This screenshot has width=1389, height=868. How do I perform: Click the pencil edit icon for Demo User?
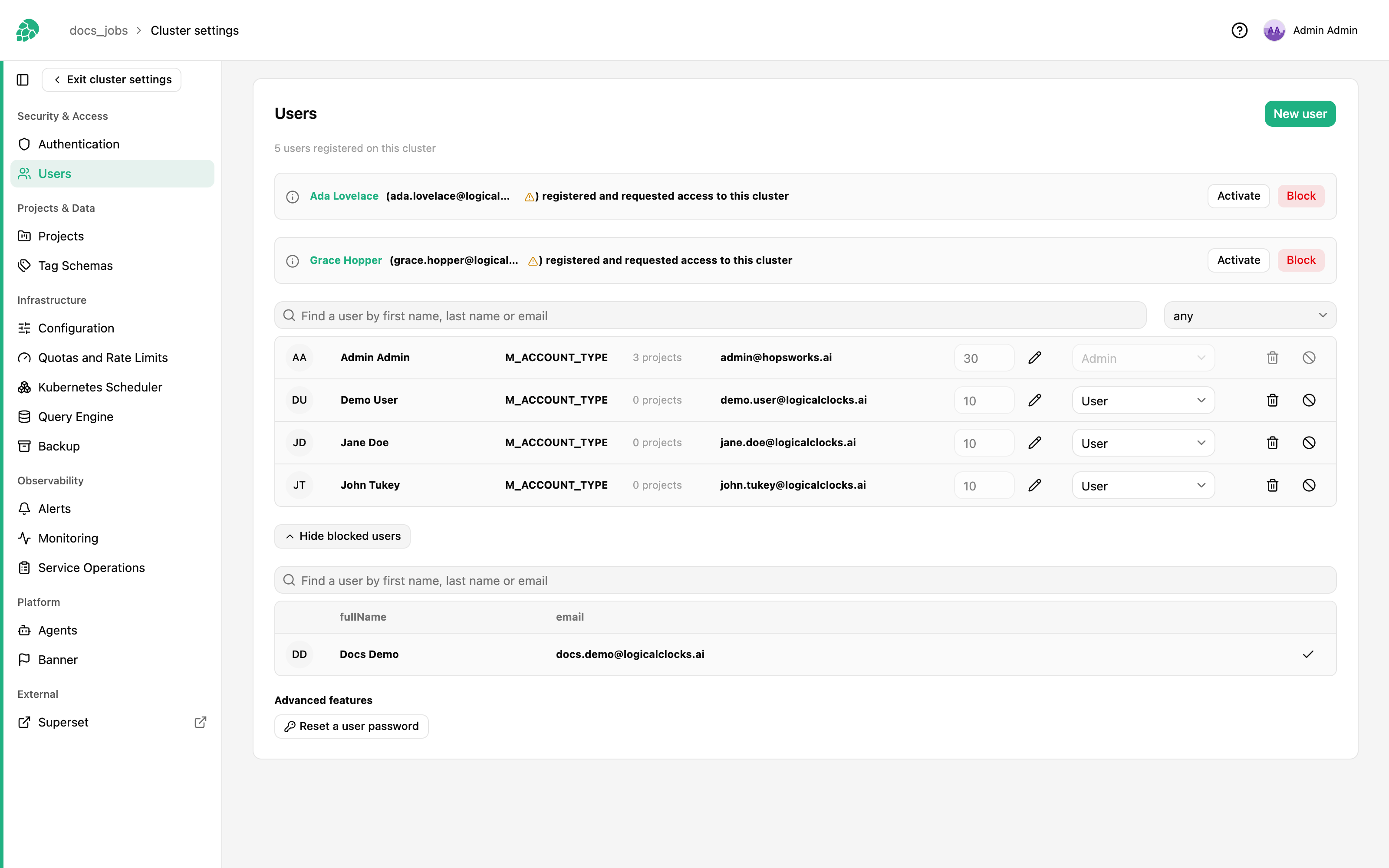pyautogui.click(x=1034, y=400)
